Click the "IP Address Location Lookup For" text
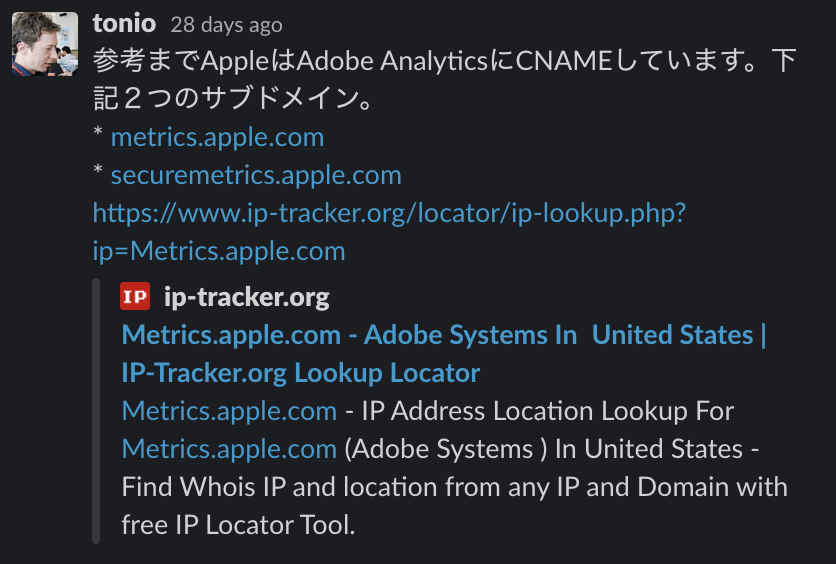The height and width of the screenshot is (564, 836). point(547,411)
